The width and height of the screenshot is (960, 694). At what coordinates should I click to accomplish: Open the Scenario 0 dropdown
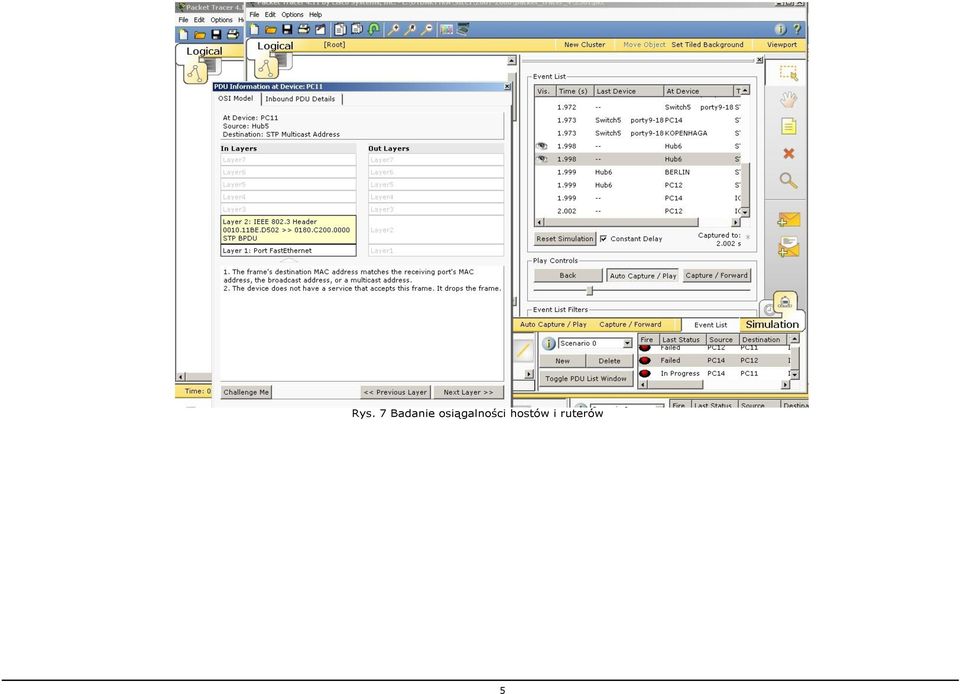[627, 344]
